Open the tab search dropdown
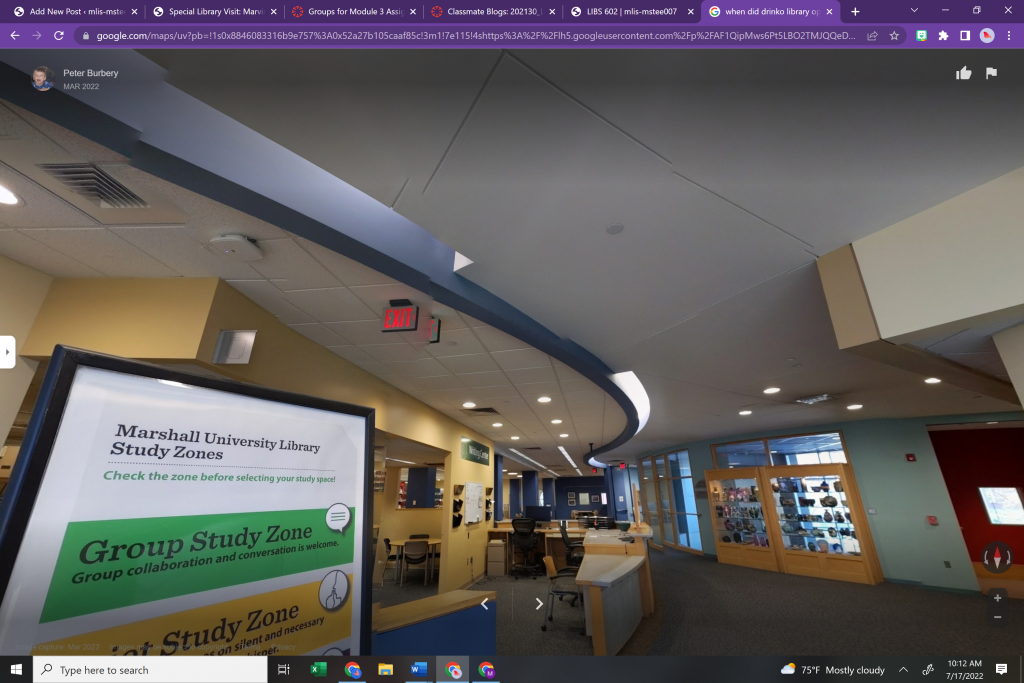The height and width of the screenshot is (683, 1024). 914,10
